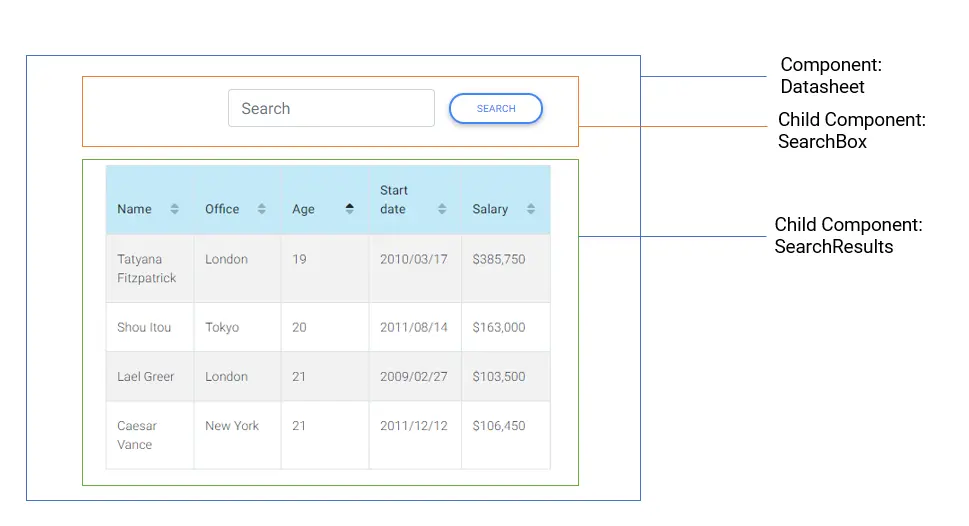Select age 21 in Lael Greer's row
The image size is (969, 526).
pos(325,376)
